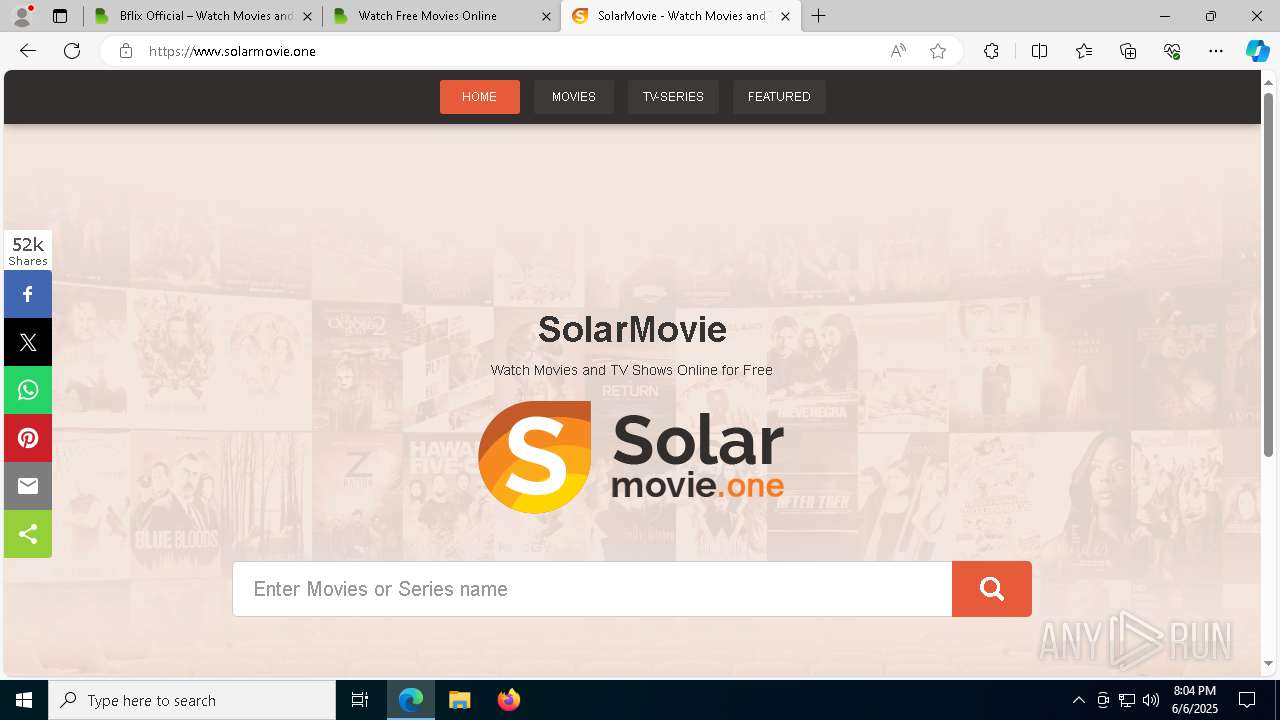The height and width of the screenshot is (720, 1280).
Task: Open Edge from taskbar
Action: tap(411, 700)
